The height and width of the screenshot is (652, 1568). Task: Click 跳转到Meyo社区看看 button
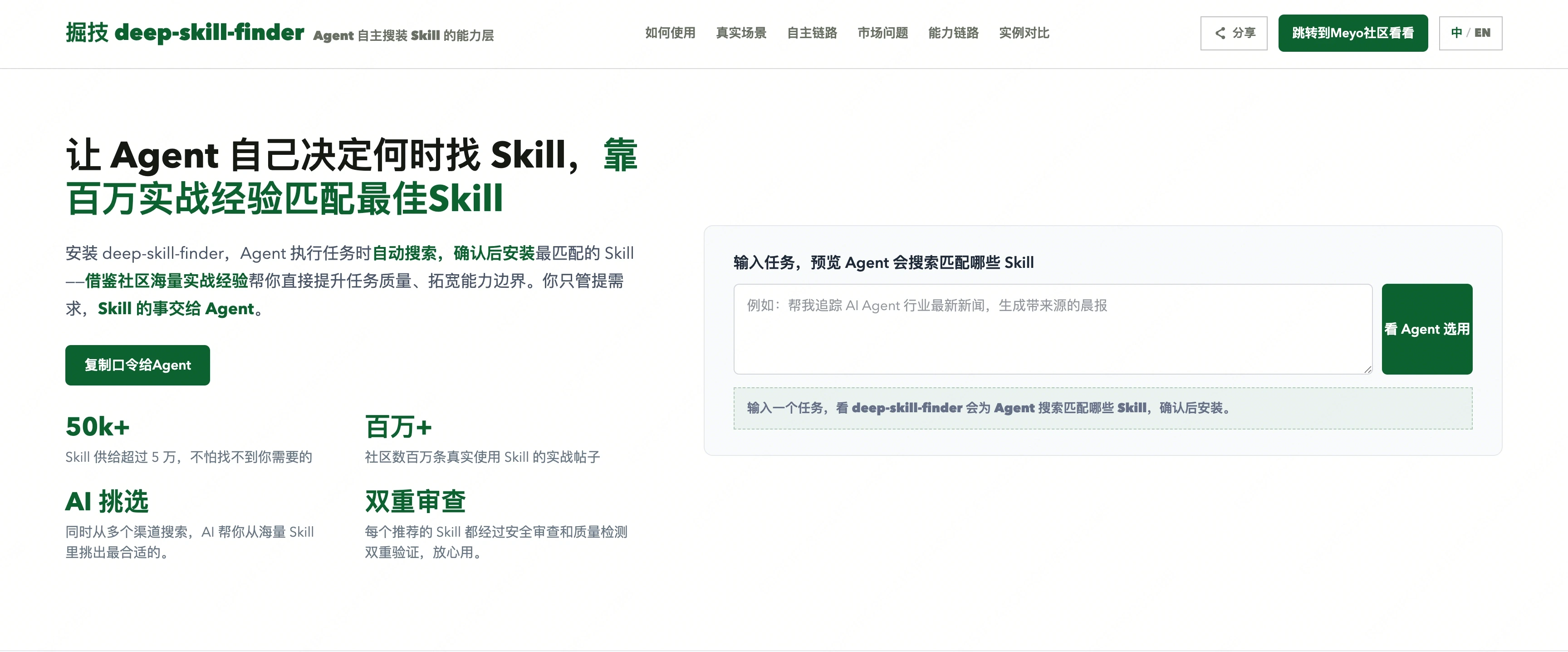(x=1352, y=33)
